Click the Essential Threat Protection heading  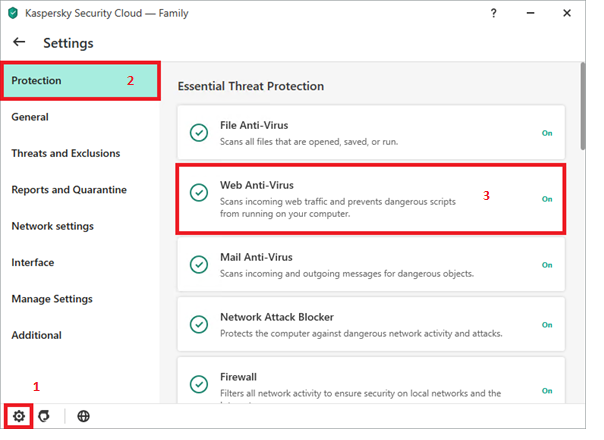[x=251, y=86]
